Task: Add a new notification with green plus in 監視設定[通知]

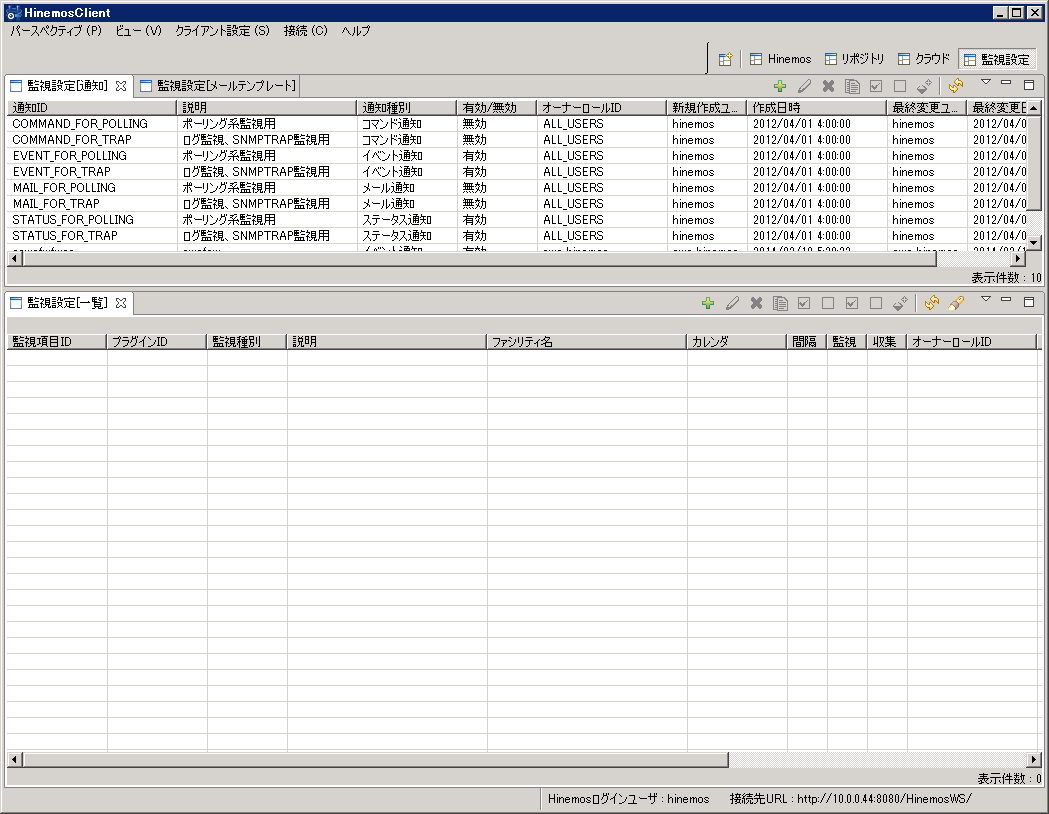Action: 780,86
